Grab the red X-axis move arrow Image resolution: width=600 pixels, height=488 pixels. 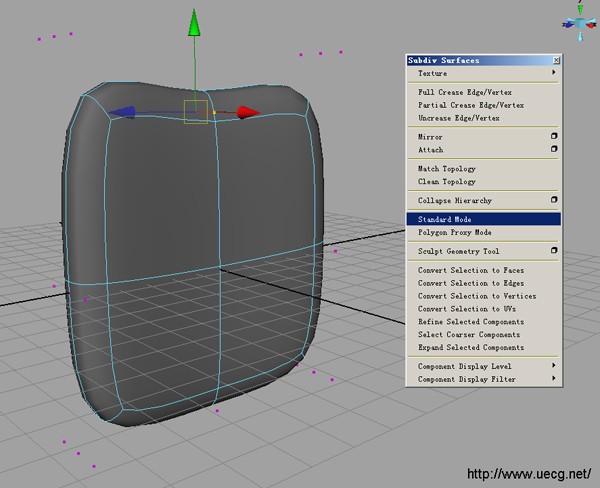(248, 113)
